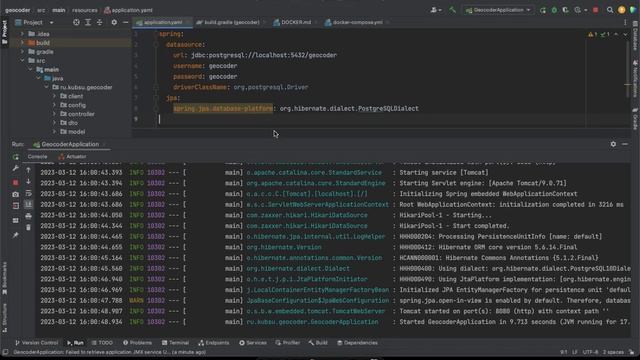This screenshot has width=640, height=360.
Task: Print console output with printer icon
Action: coord(28,216)
